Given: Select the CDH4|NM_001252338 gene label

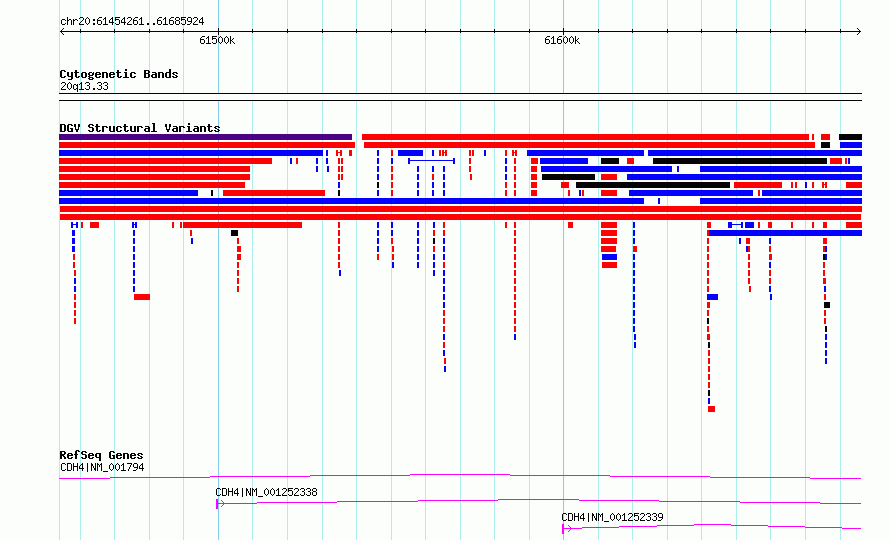Looking at the screenshot, I should tap(266, 492).
